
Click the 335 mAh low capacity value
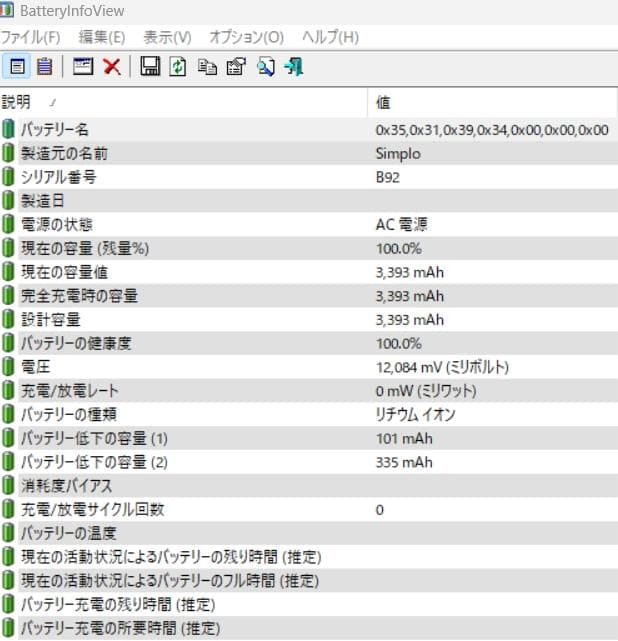point(404,462)
